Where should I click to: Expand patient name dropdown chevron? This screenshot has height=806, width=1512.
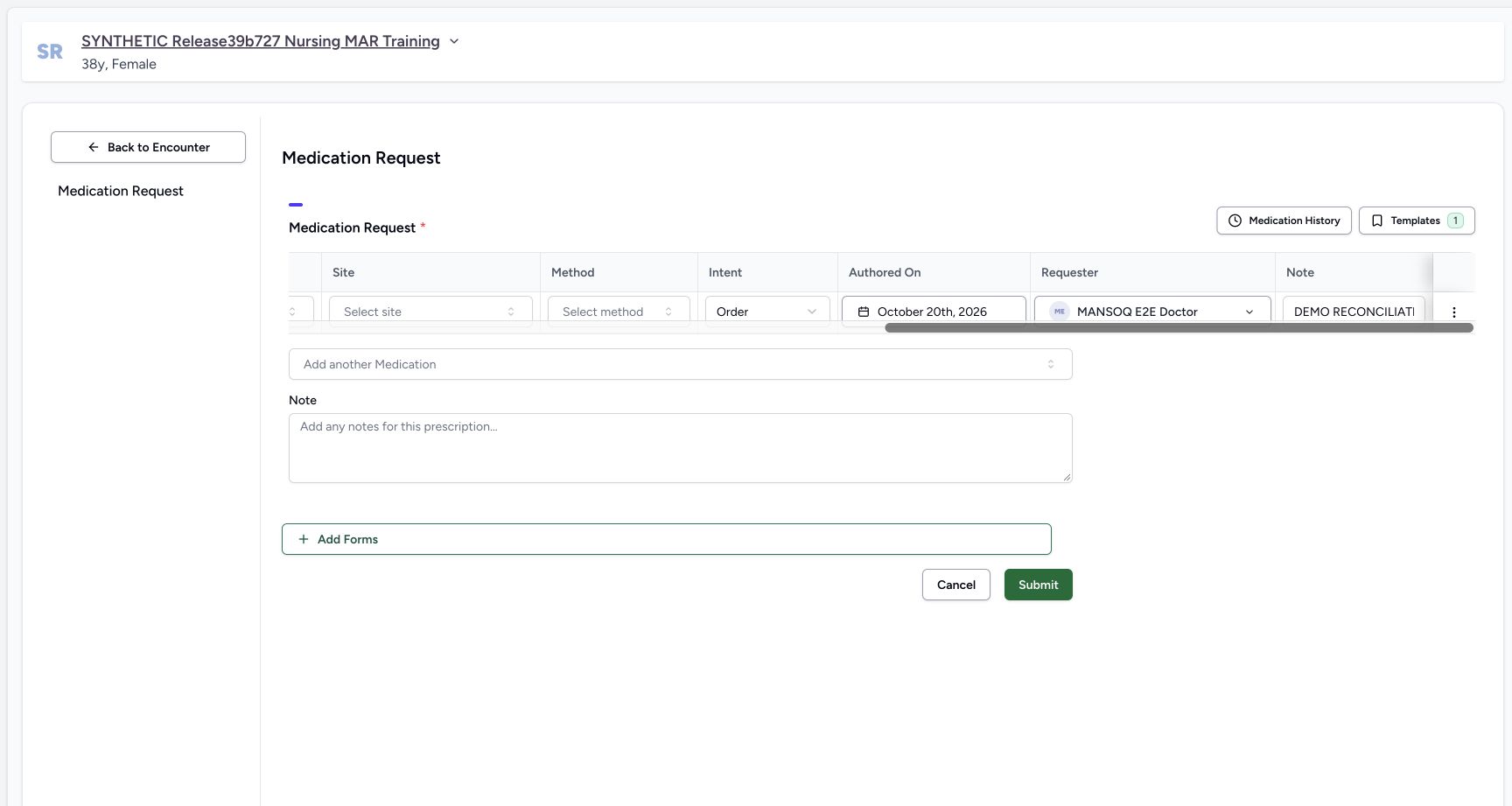pos(454,41)
